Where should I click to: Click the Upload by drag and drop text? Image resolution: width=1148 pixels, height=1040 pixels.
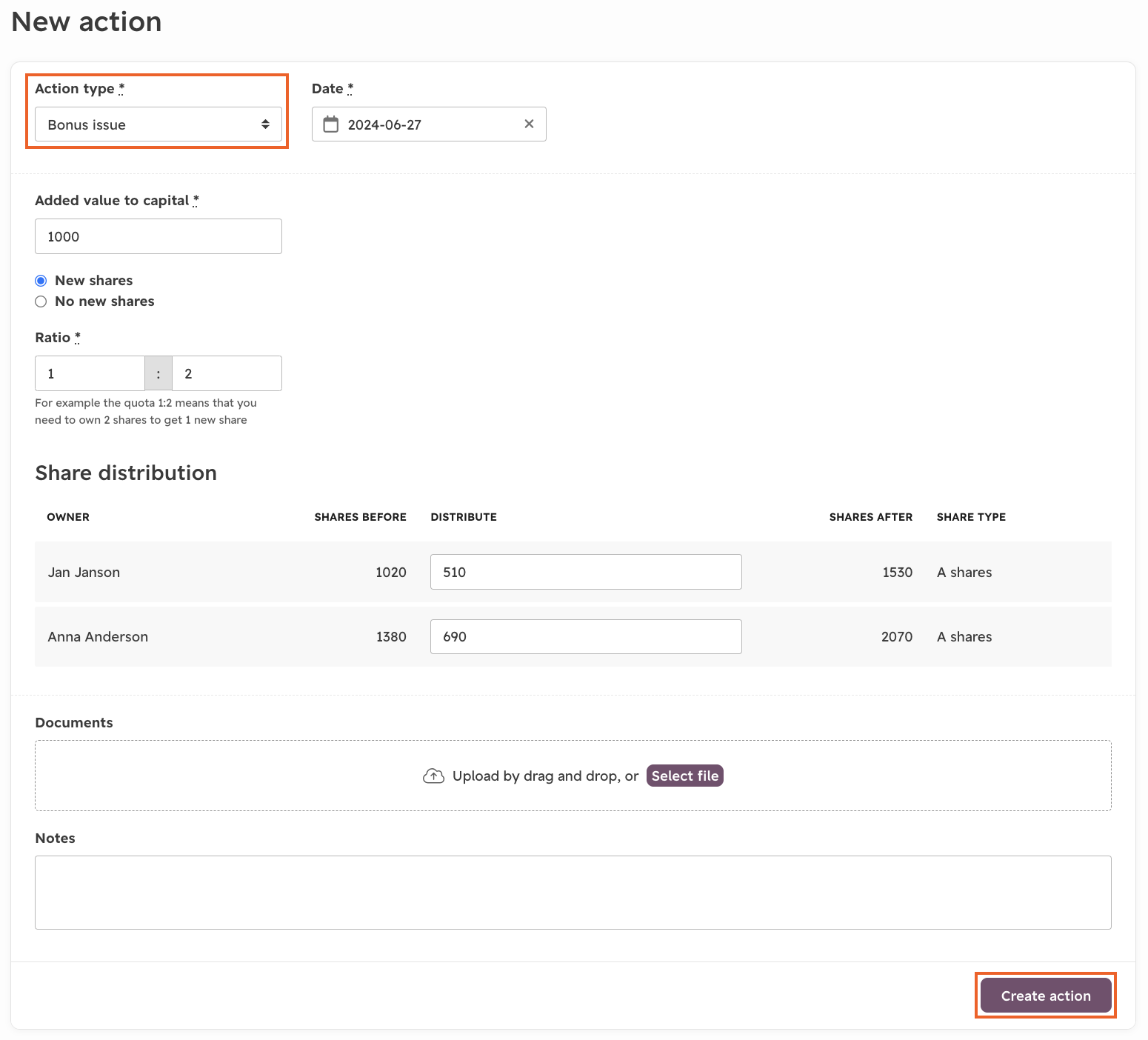545,776
